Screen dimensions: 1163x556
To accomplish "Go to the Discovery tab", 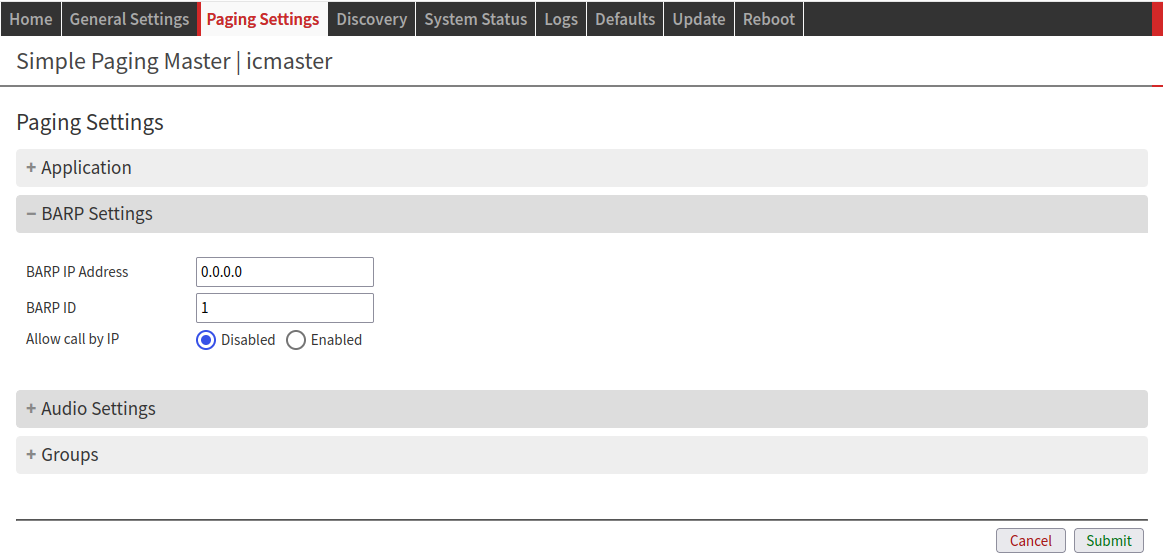I will (x=371, y=19).
